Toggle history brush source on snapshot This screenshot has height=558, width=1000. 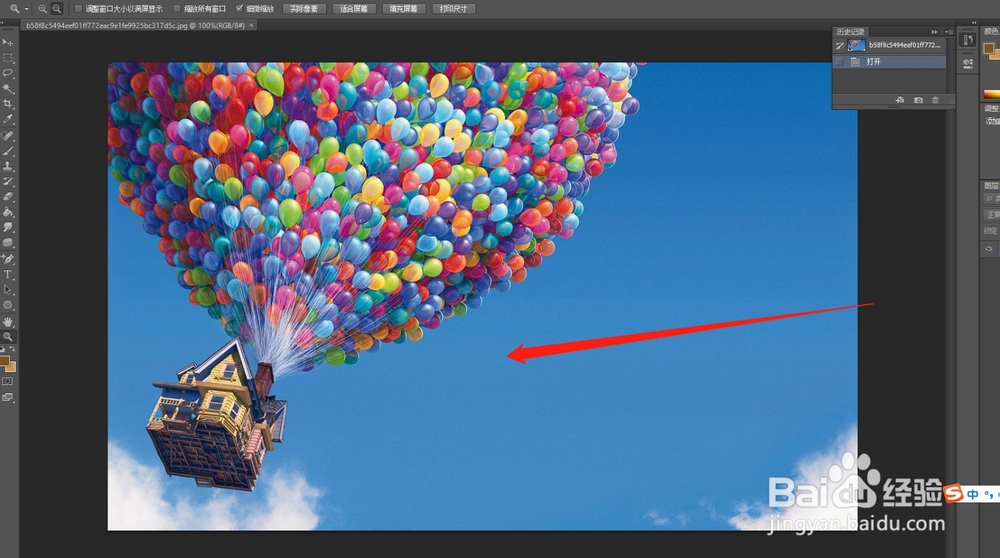839,45
